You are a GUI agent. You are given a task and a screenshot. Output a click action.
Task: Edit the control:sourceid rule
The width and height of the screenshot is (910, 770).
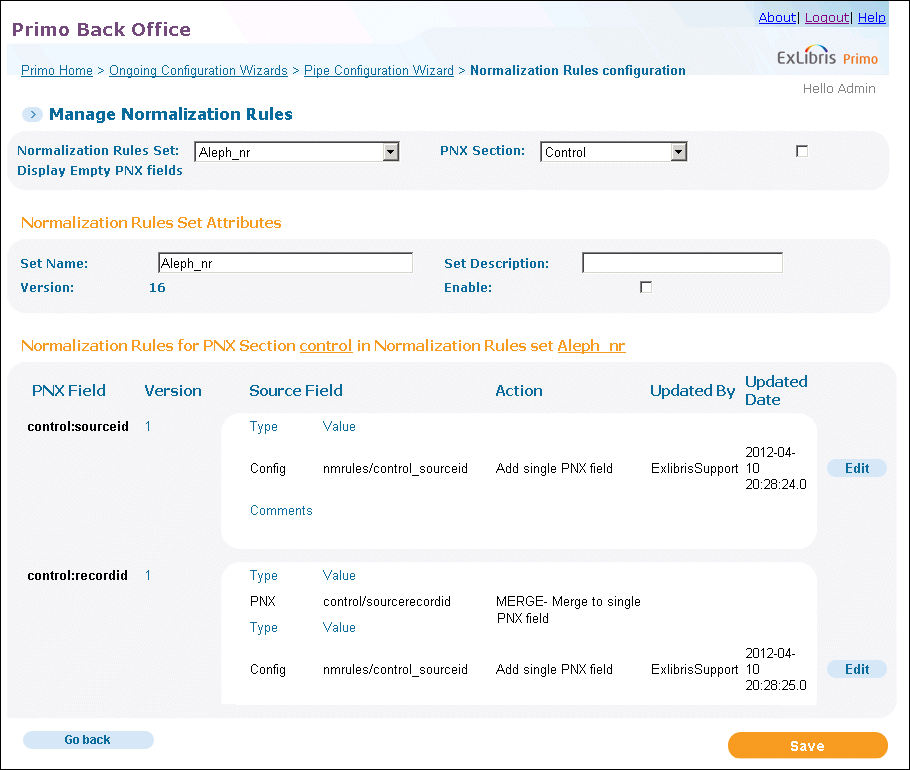click(857, 468)
